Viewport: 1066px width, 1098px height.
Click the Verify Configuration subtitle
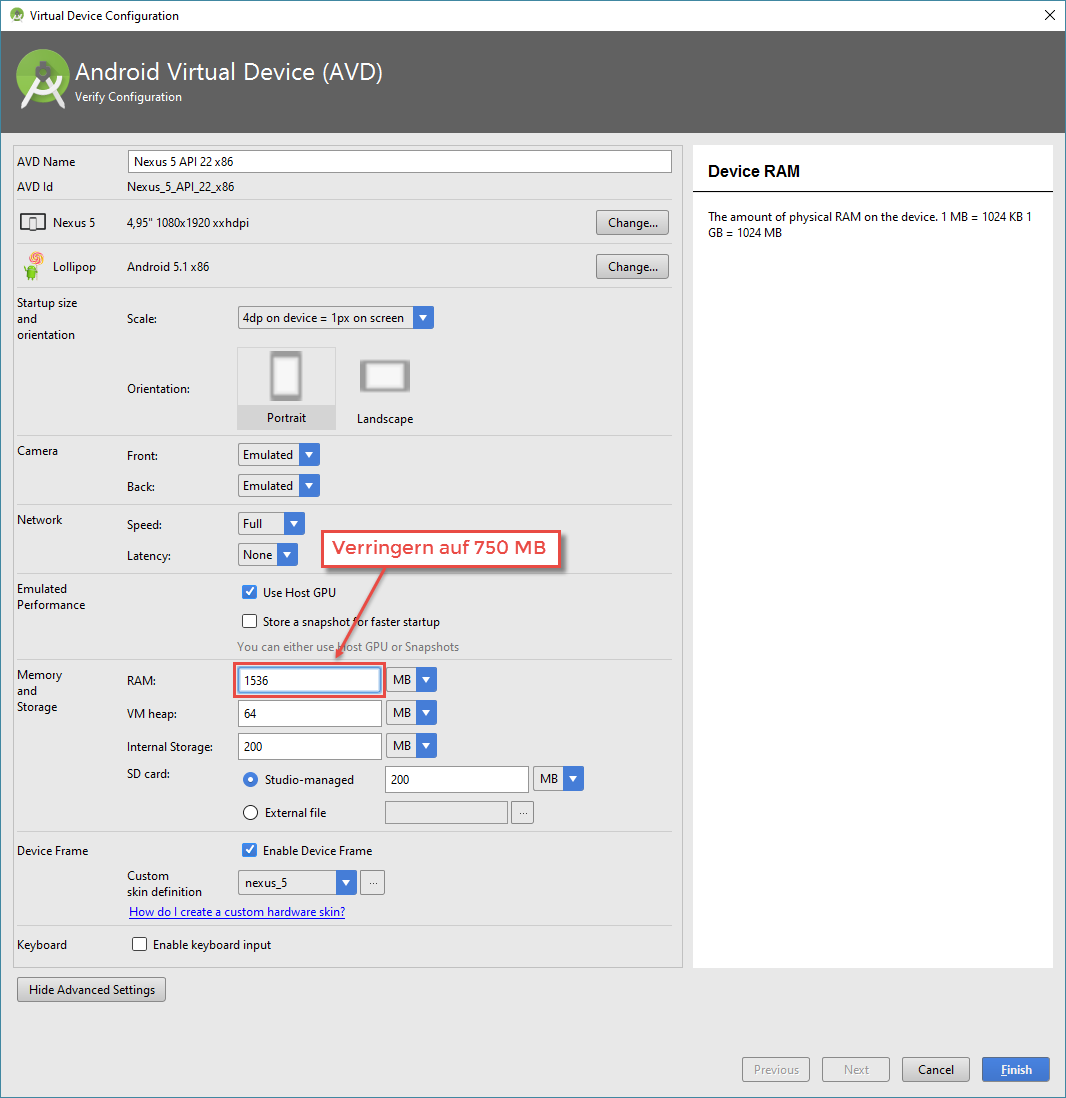tap(128, 97)
